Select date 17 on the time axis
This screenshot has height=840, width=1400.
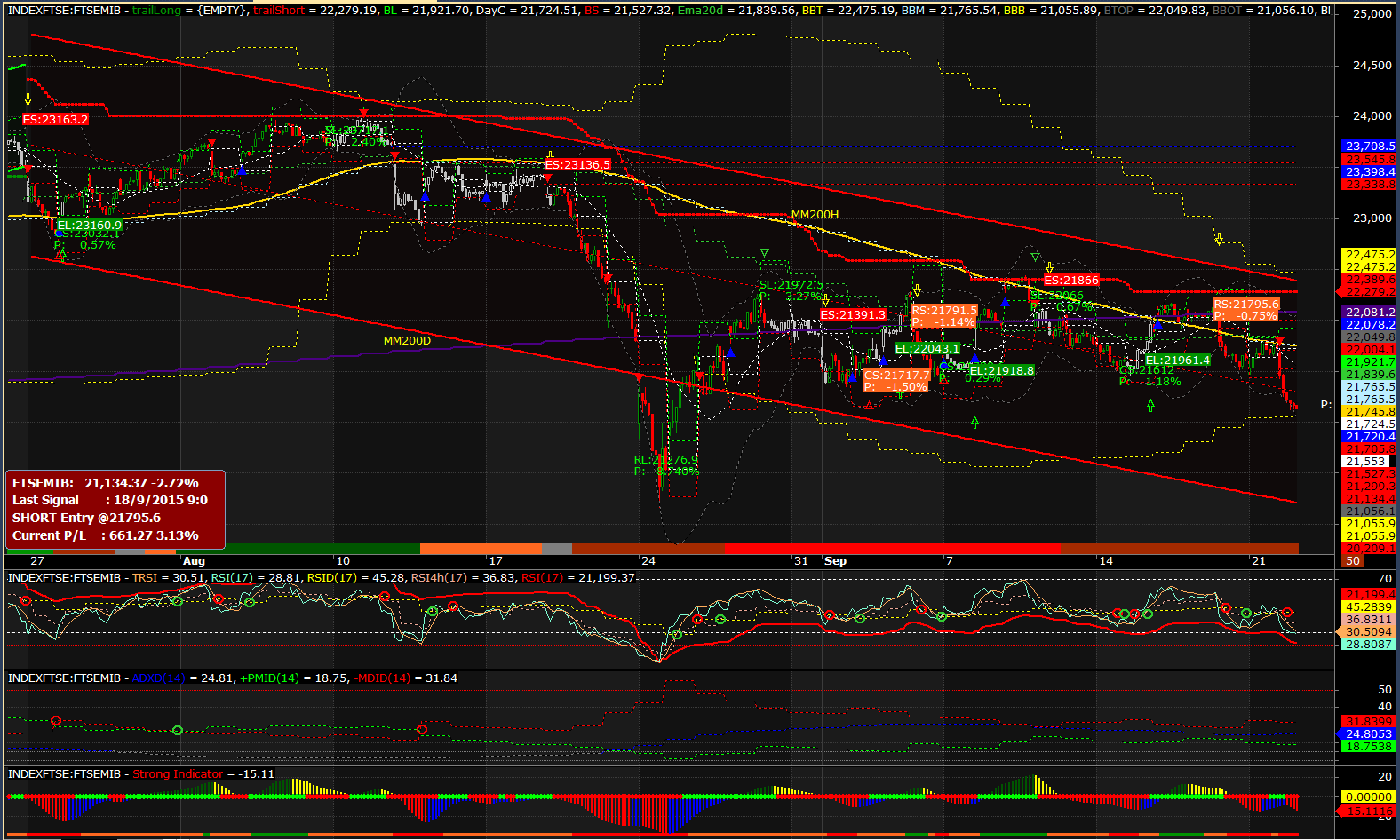click(x=496, y=561)
